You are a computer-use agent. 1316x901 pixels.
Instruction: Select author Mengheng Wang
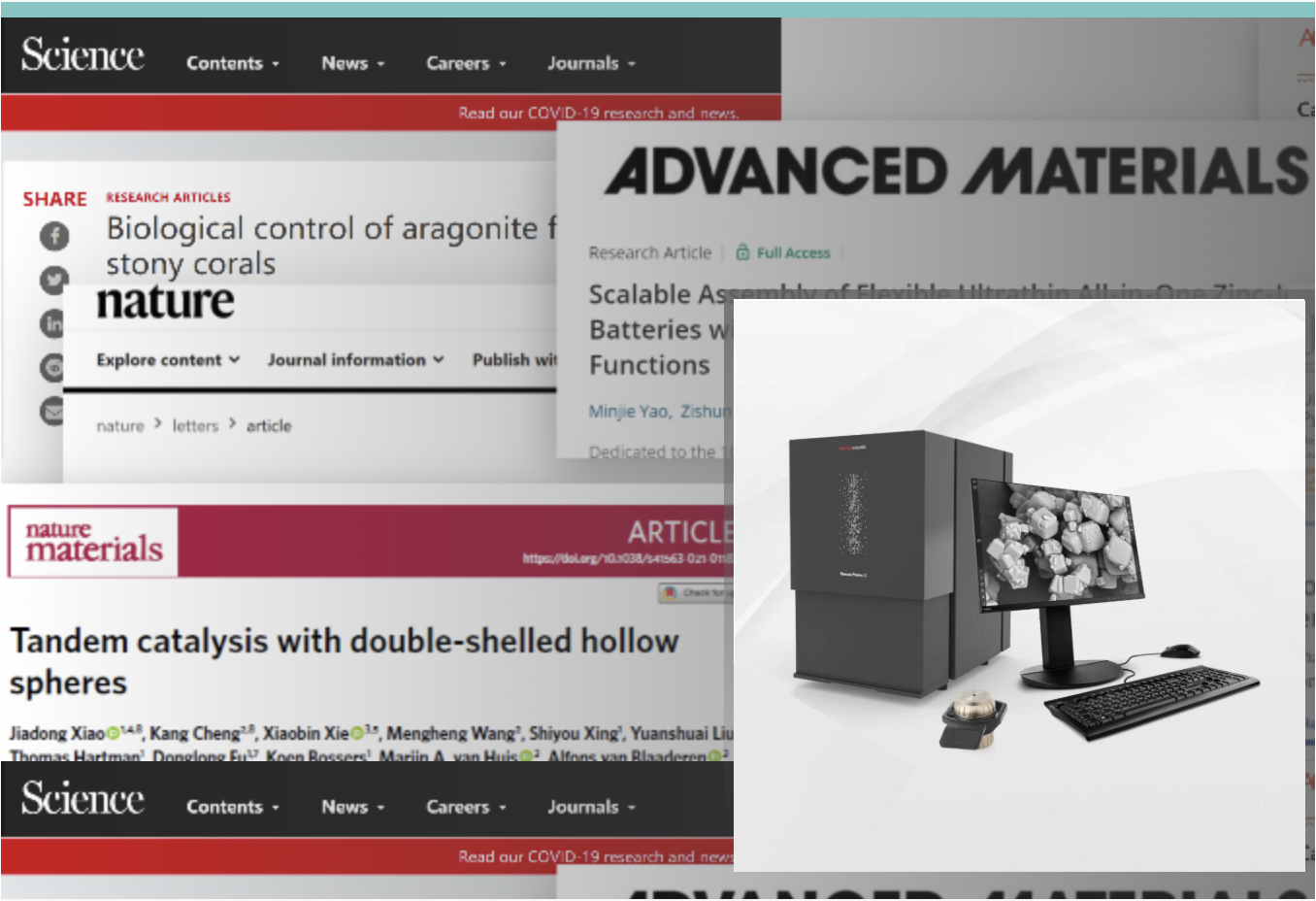click(x=450, y=733)
